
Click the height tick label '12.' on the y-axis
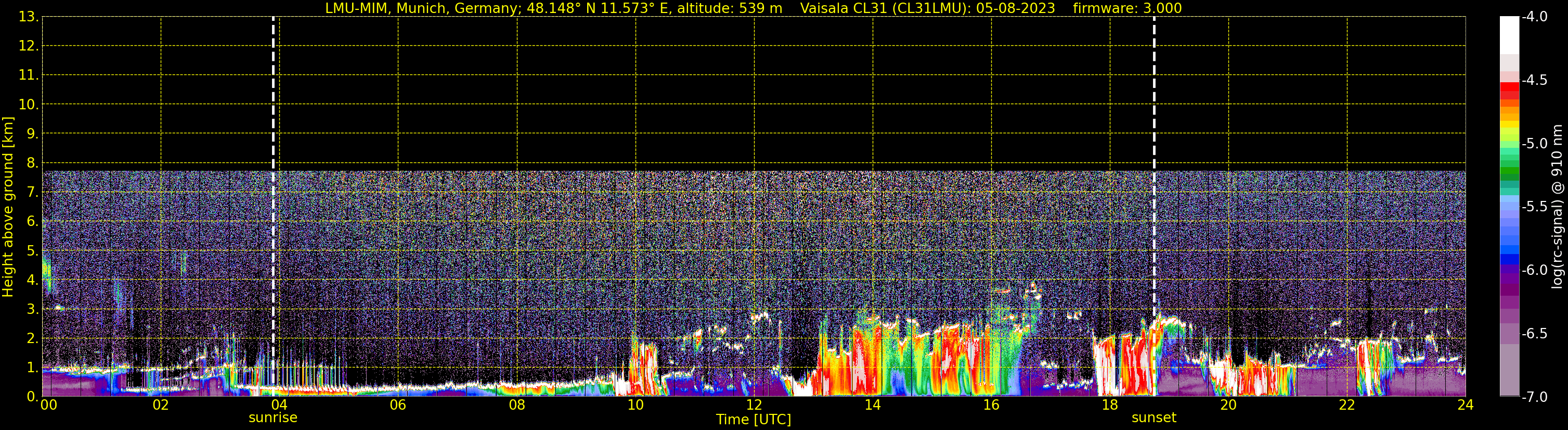[x=29, y=46]
